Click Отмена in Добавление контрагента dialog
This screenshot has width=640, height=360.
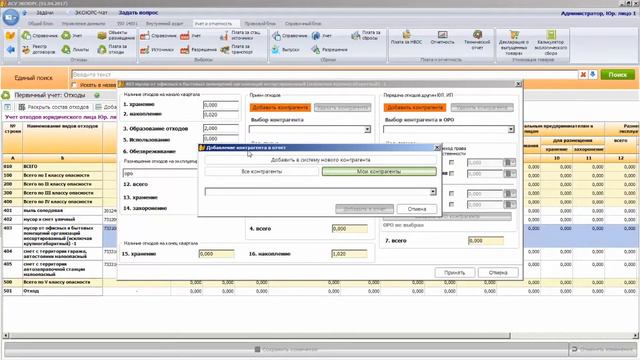pyautogui.click(x=417, y=209)
